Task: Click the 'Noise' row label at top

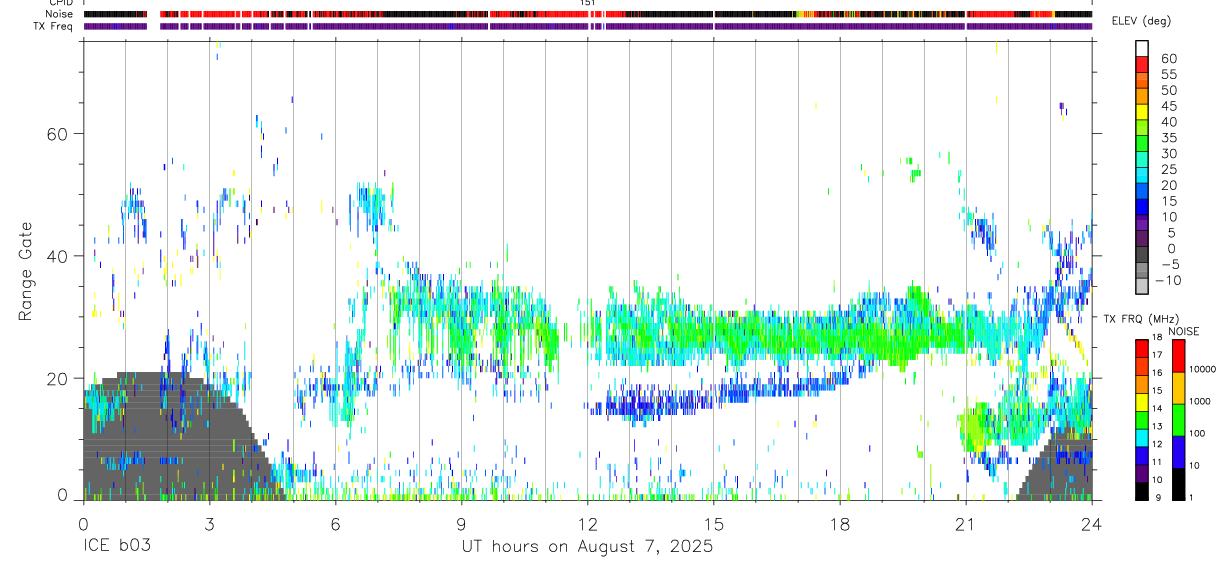Action: pos(61,14)
